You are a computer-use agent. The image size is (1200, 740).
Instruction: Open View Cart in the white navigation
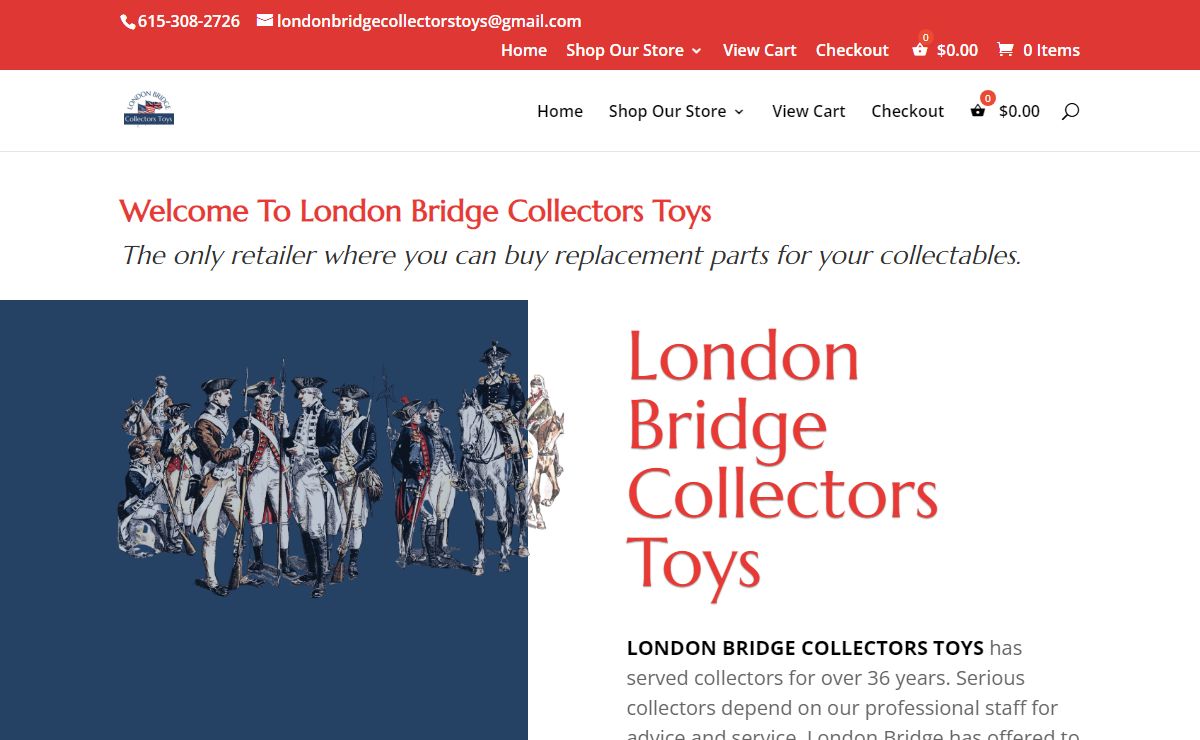tap(809, 111)
